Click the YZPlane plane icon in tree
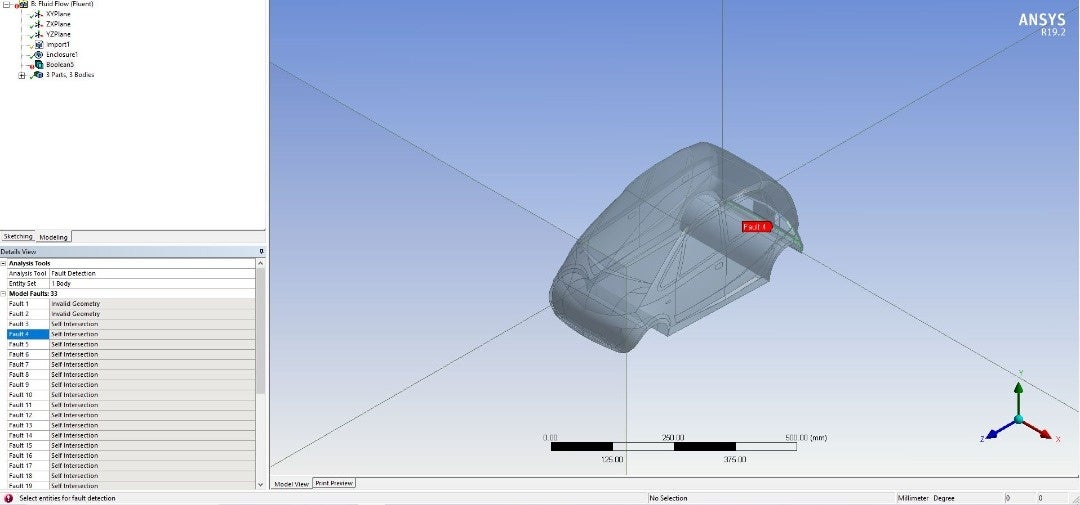The width and height of the screenshot is (1080, 505). tap(39, 34)
